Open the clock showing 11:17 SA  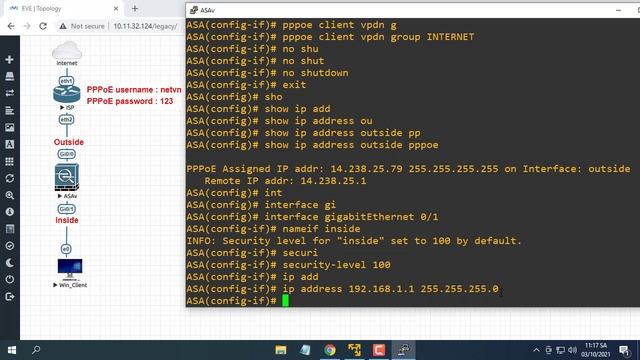click(x=596, y=350)
